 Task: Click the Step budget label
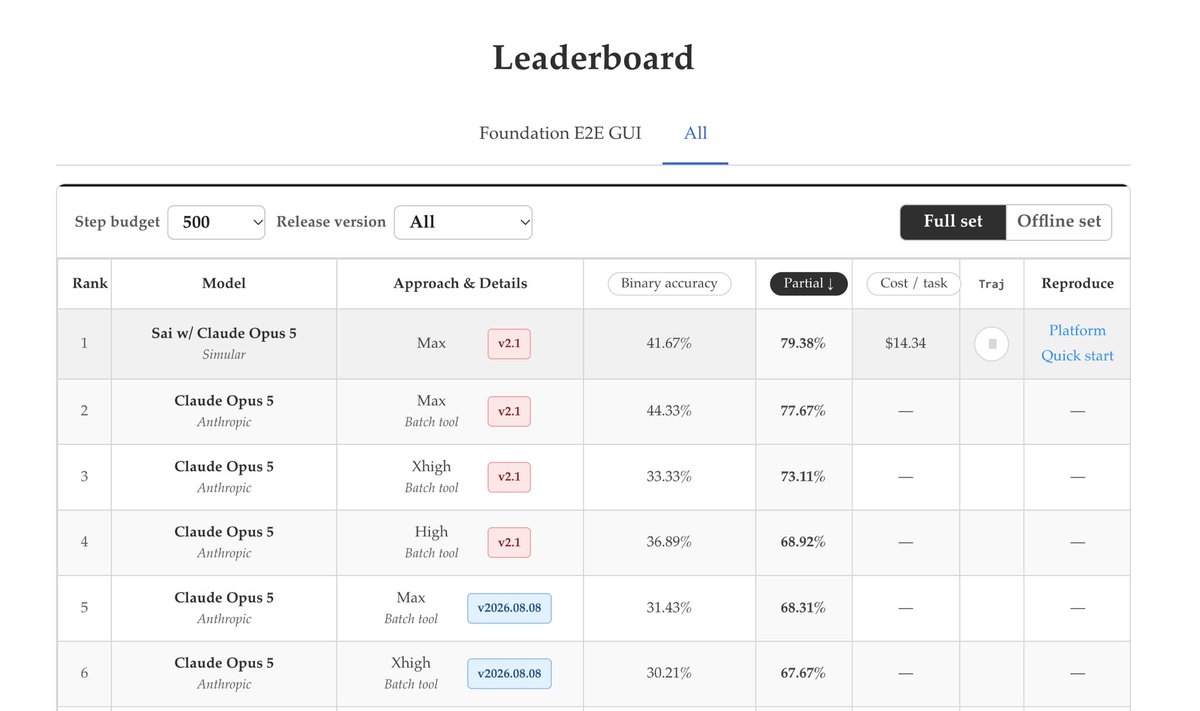coord(117,222)
